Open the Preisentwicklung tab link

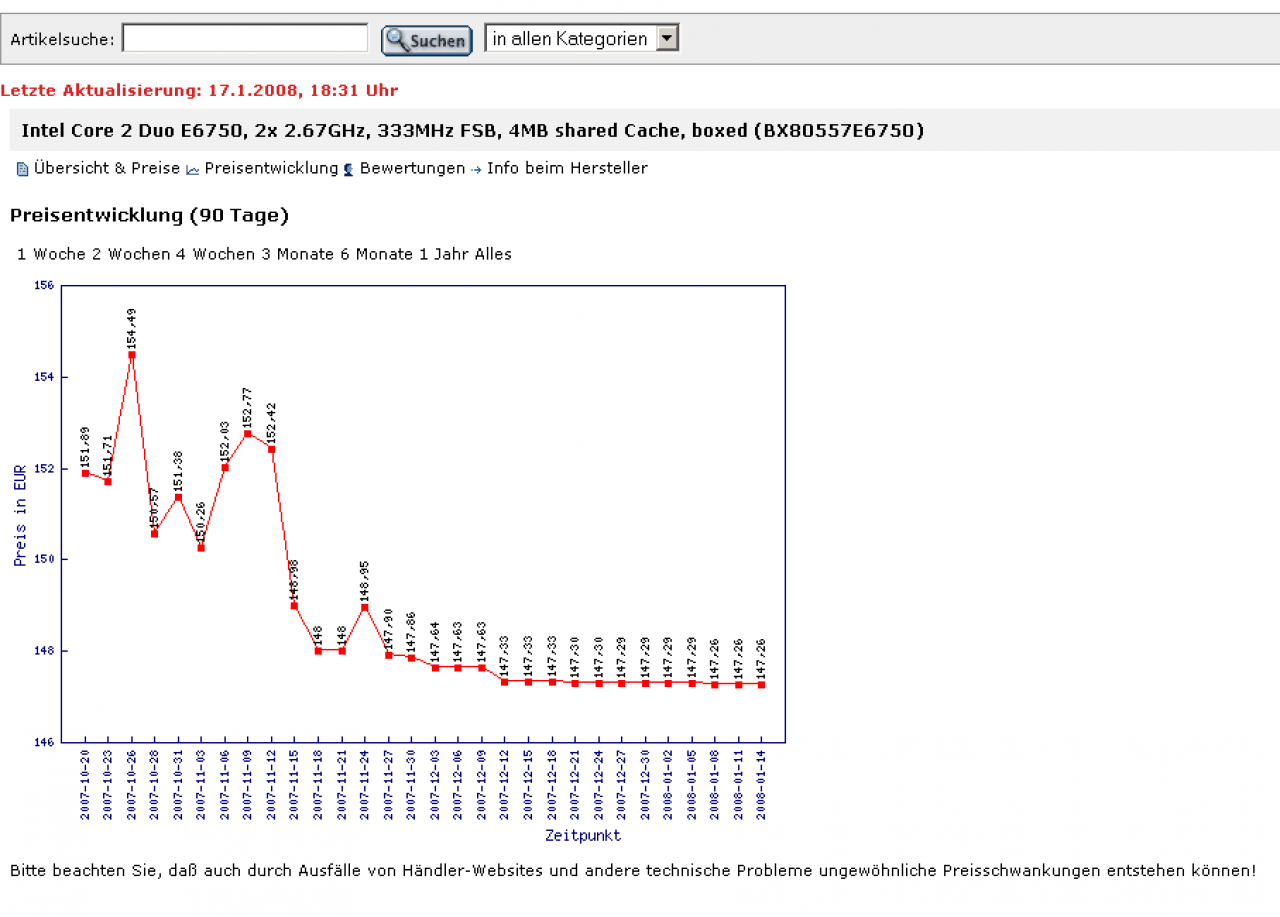272,168
